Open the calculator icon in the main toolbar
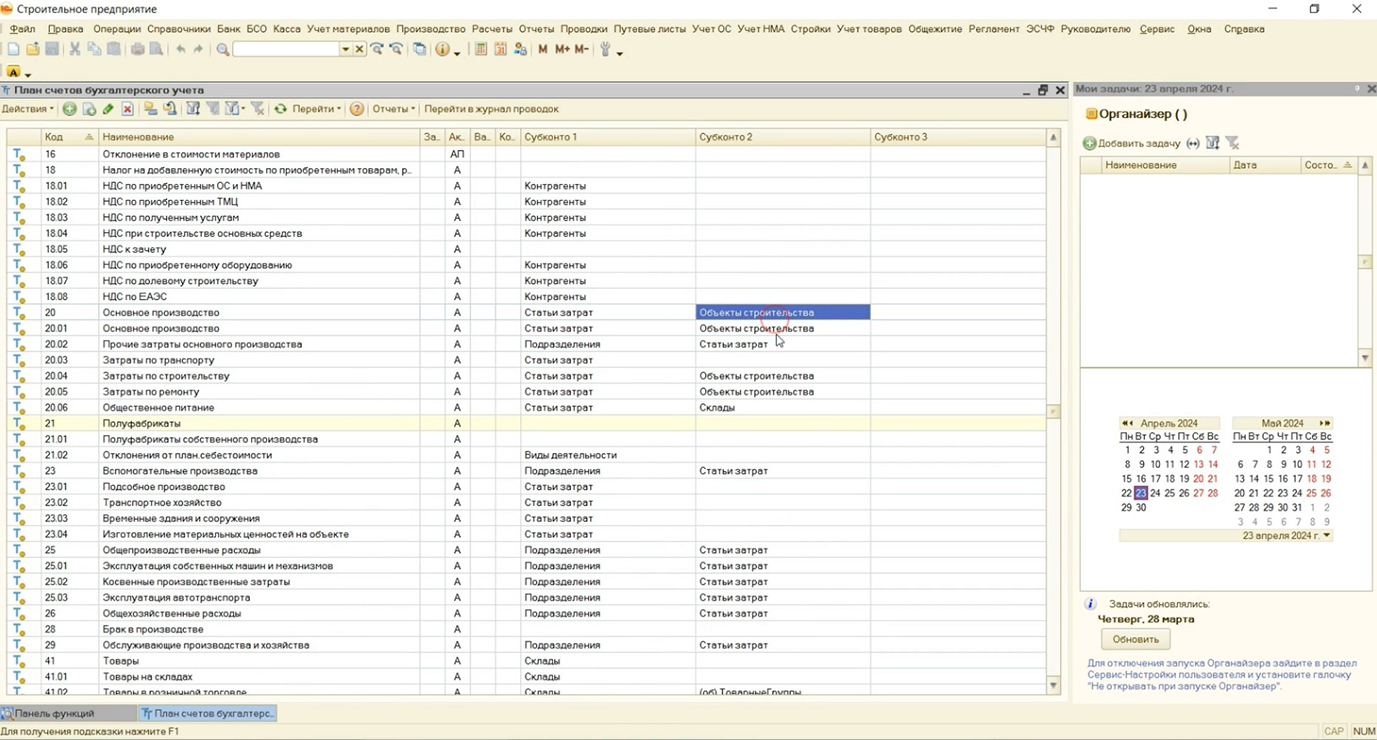The width and height of the screenshot is (1377, 740). point(481,49)
